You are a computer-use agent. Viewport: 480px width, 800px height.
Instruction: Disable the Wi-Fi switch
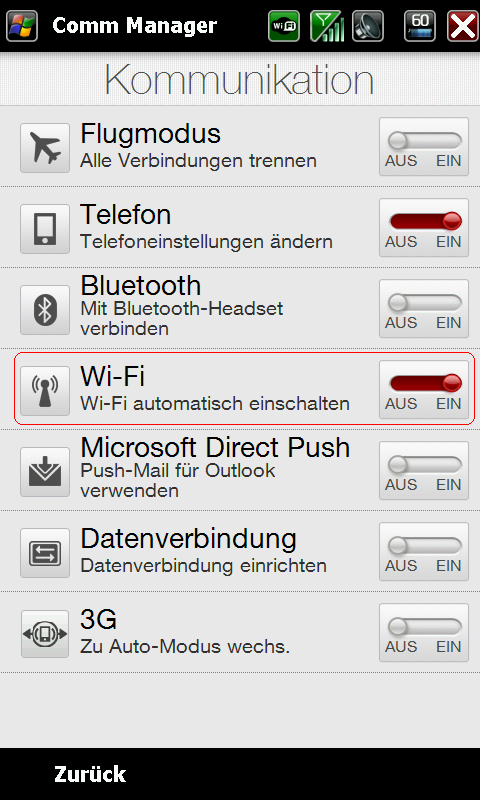[x=424, y=390]
